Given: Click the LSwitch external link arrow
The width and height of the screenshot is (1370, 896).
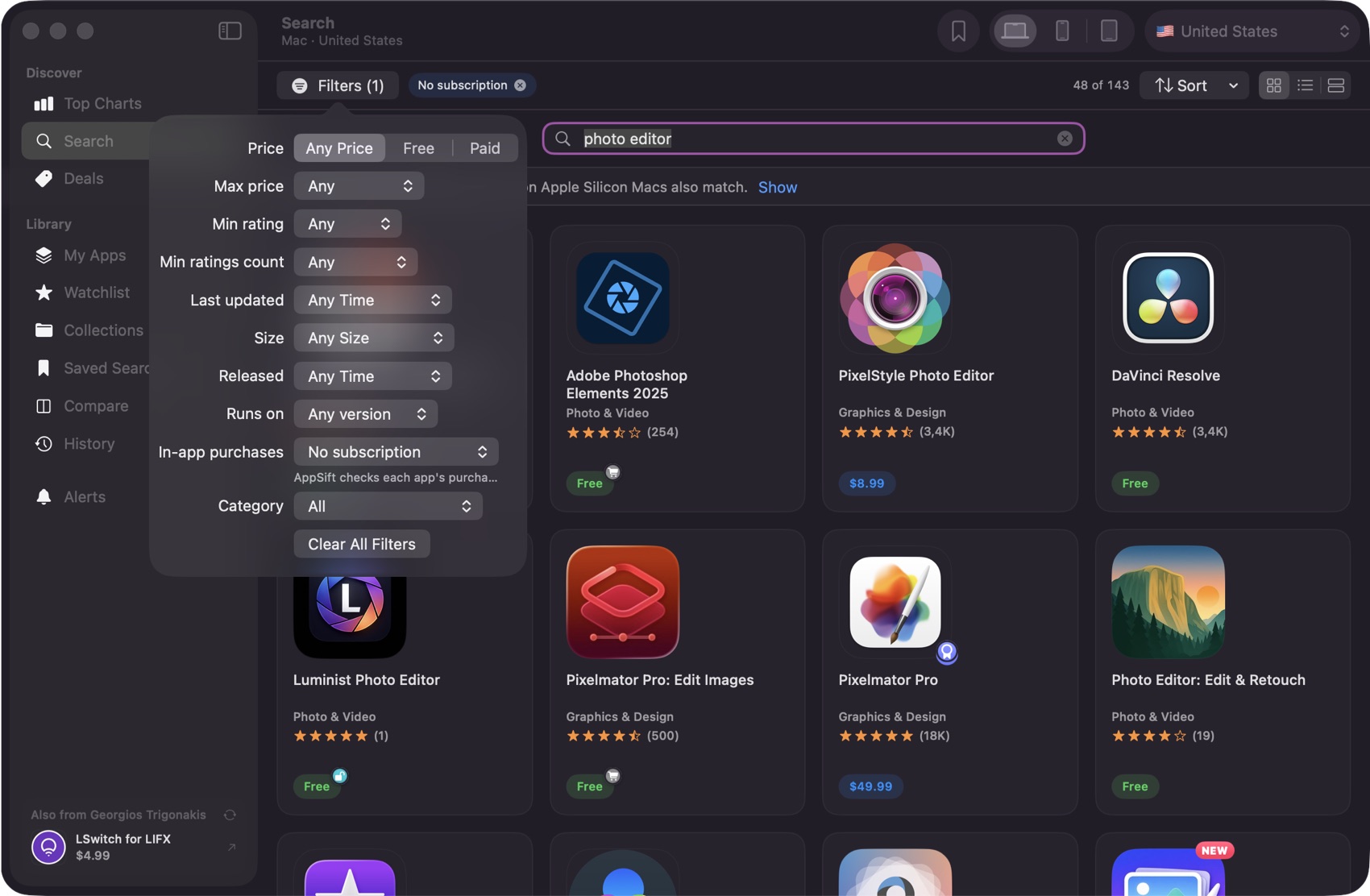Looking at the screenshot, I should tap(231, 847).
